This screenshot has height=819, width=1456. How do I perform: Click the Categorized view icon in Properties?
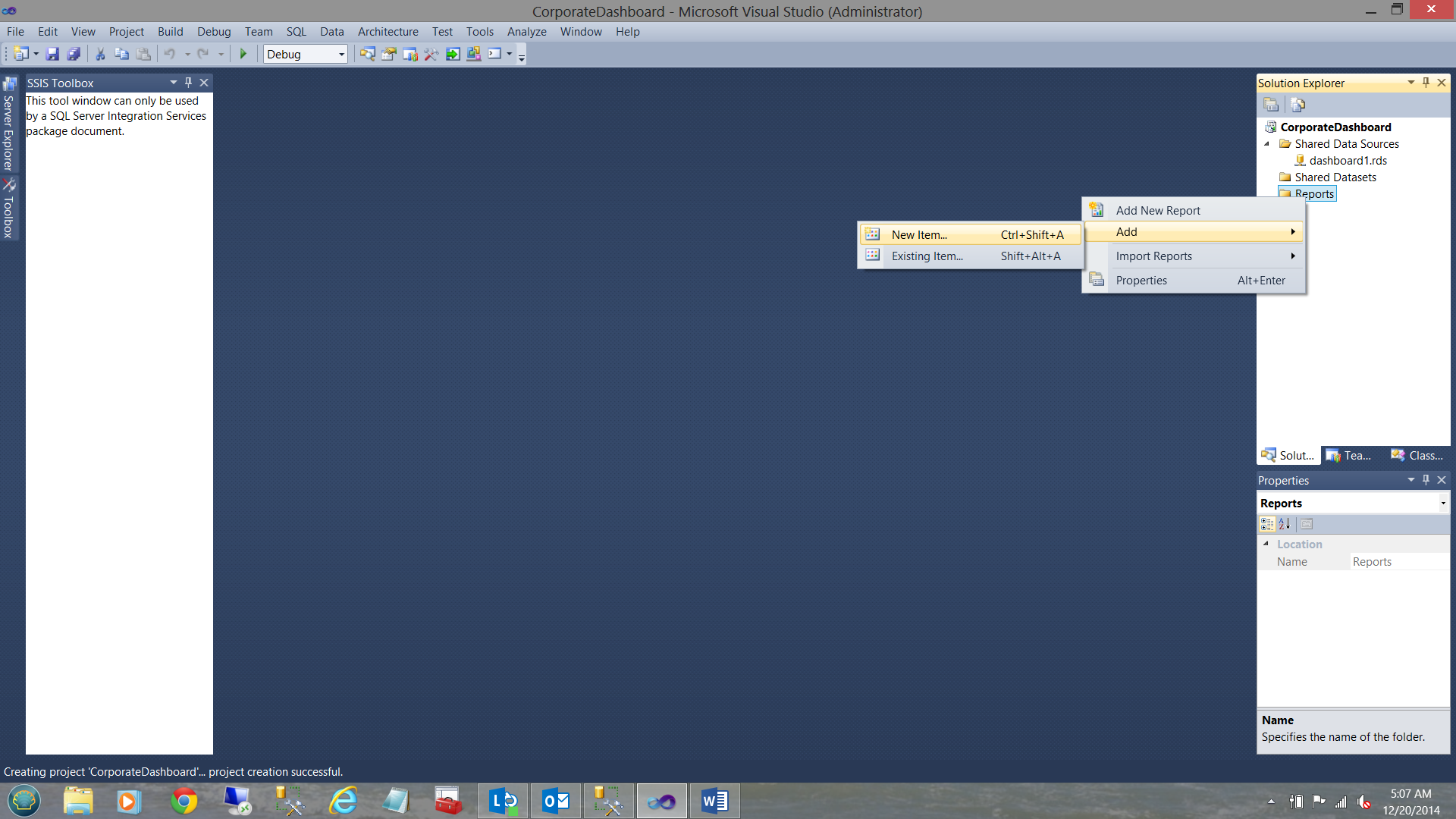point(1267,524)
